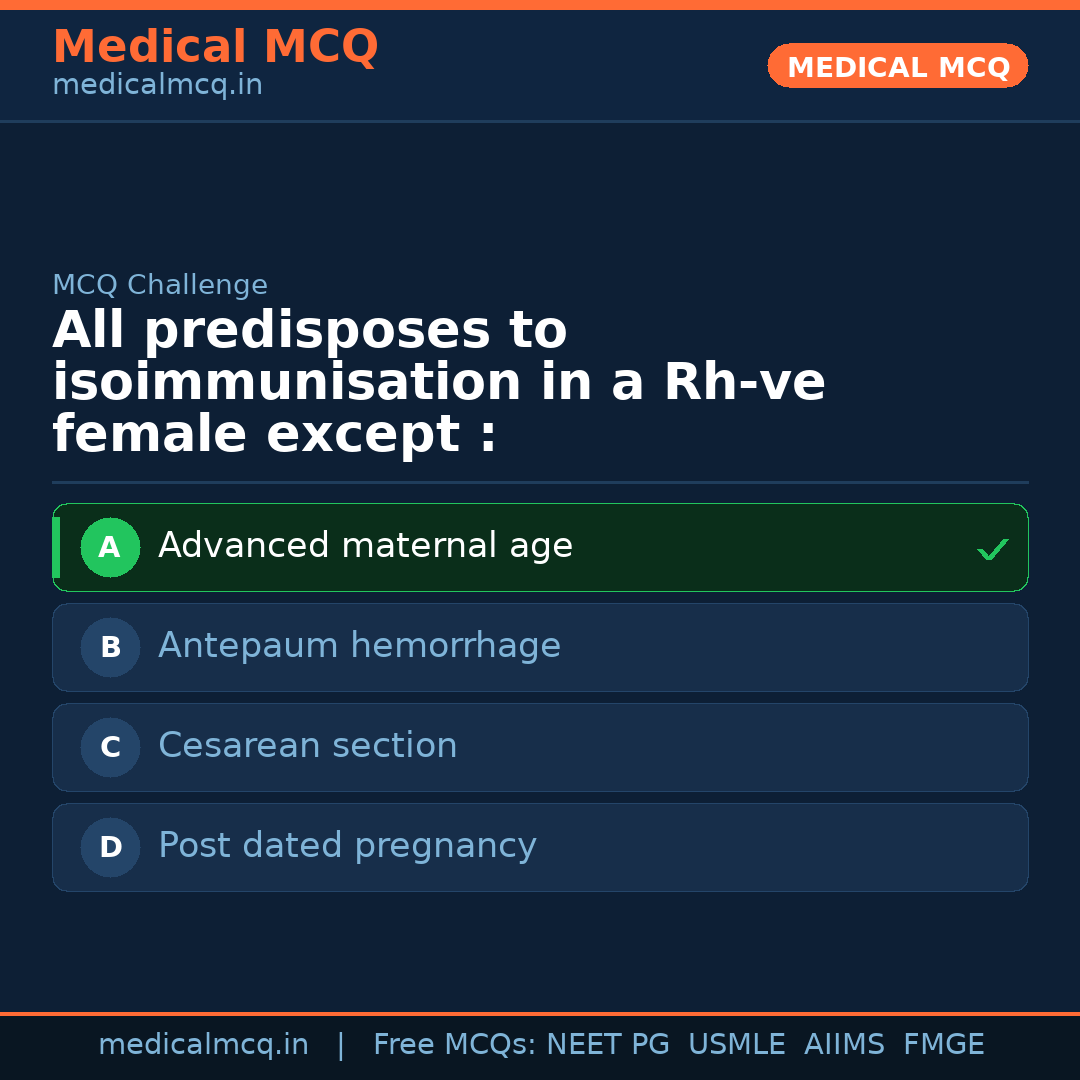This screenshot has width=1080, height=1080.
Task: Select the "Cesarean section" answer text
Action: click(x=307, y=746)
